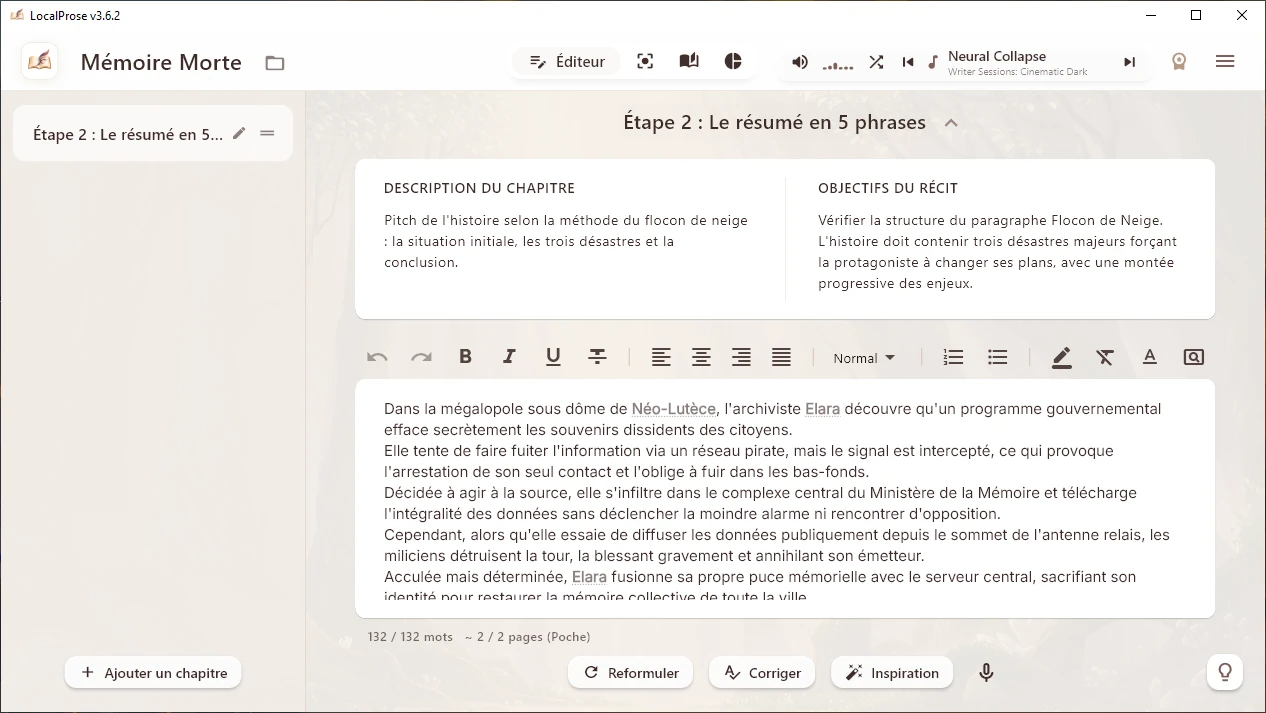The width and height of the screenshot is (1266, 713).
Task: Click the underlined word Néo-Lutèce
Action: pos(674,409)
